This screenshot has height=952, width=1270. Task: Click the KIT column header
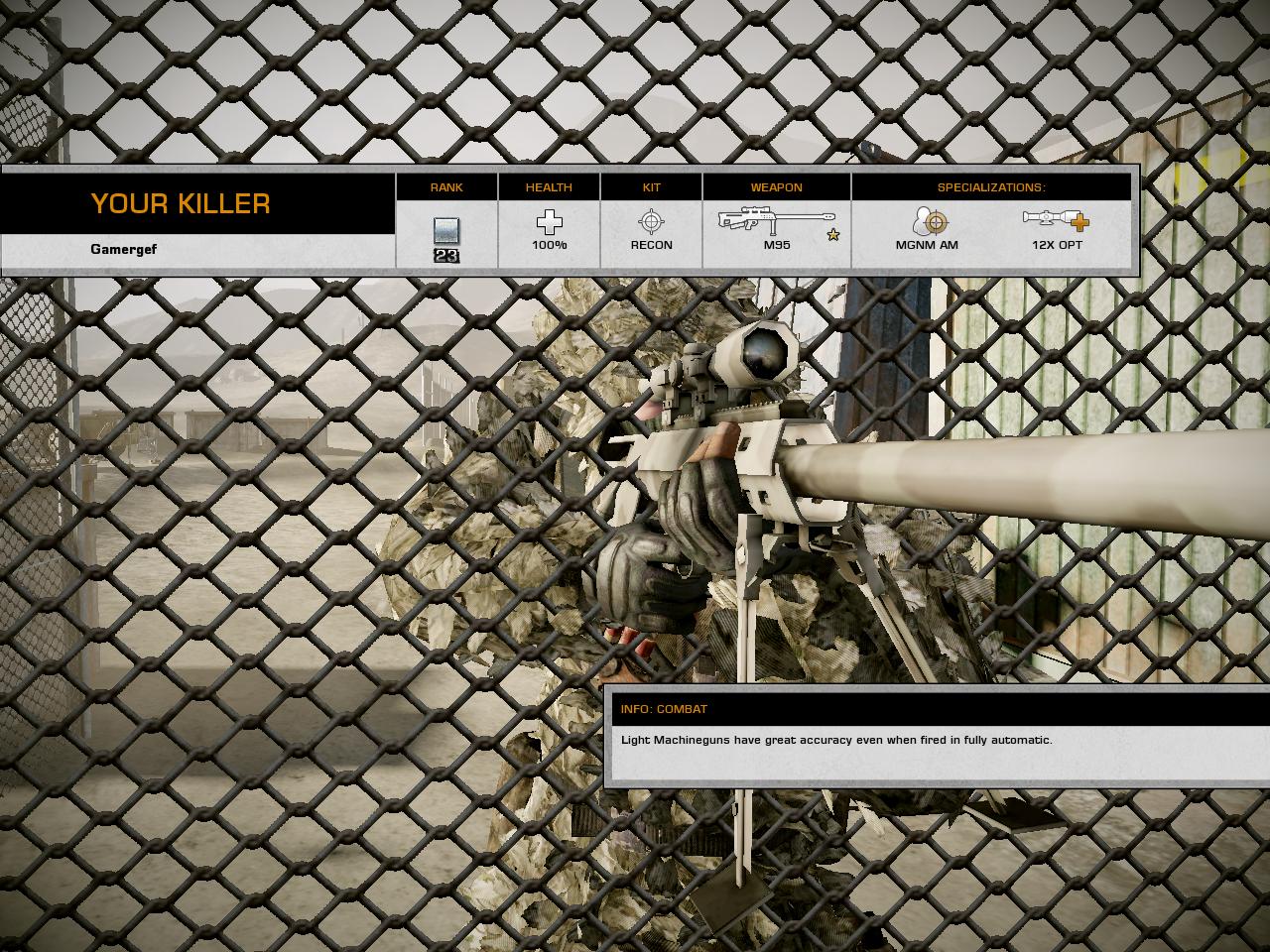pos(651,187)
